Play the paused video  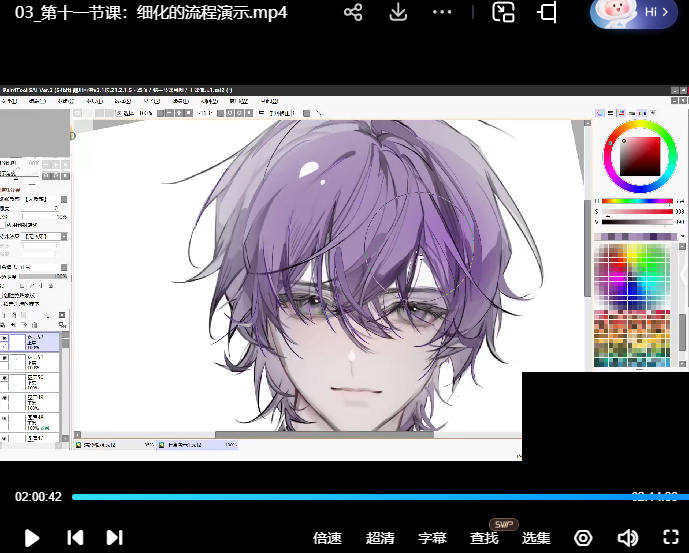point(32,538)
